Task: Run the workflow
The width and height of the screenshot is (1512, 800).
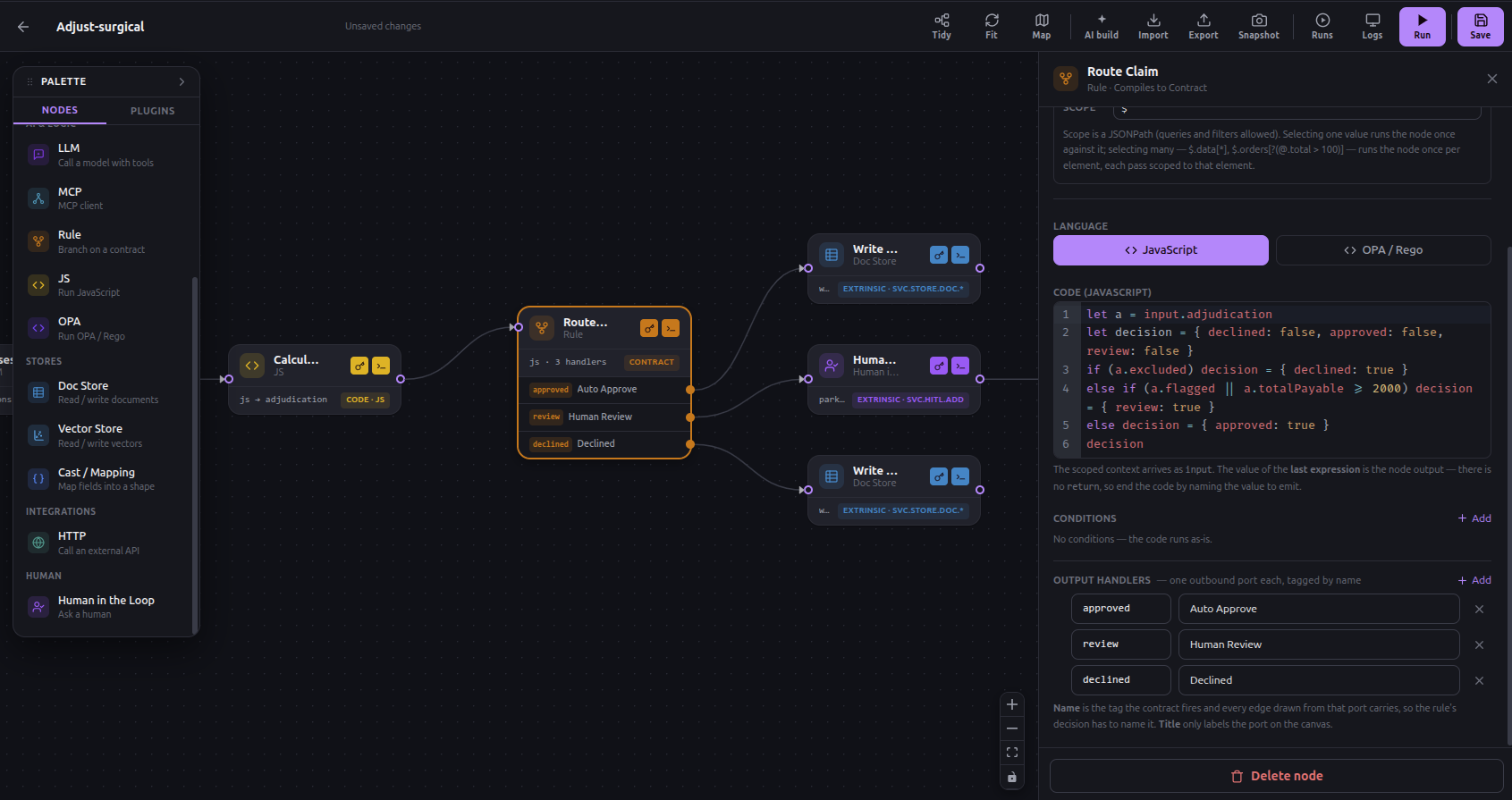Action: tap(1423, 27)
